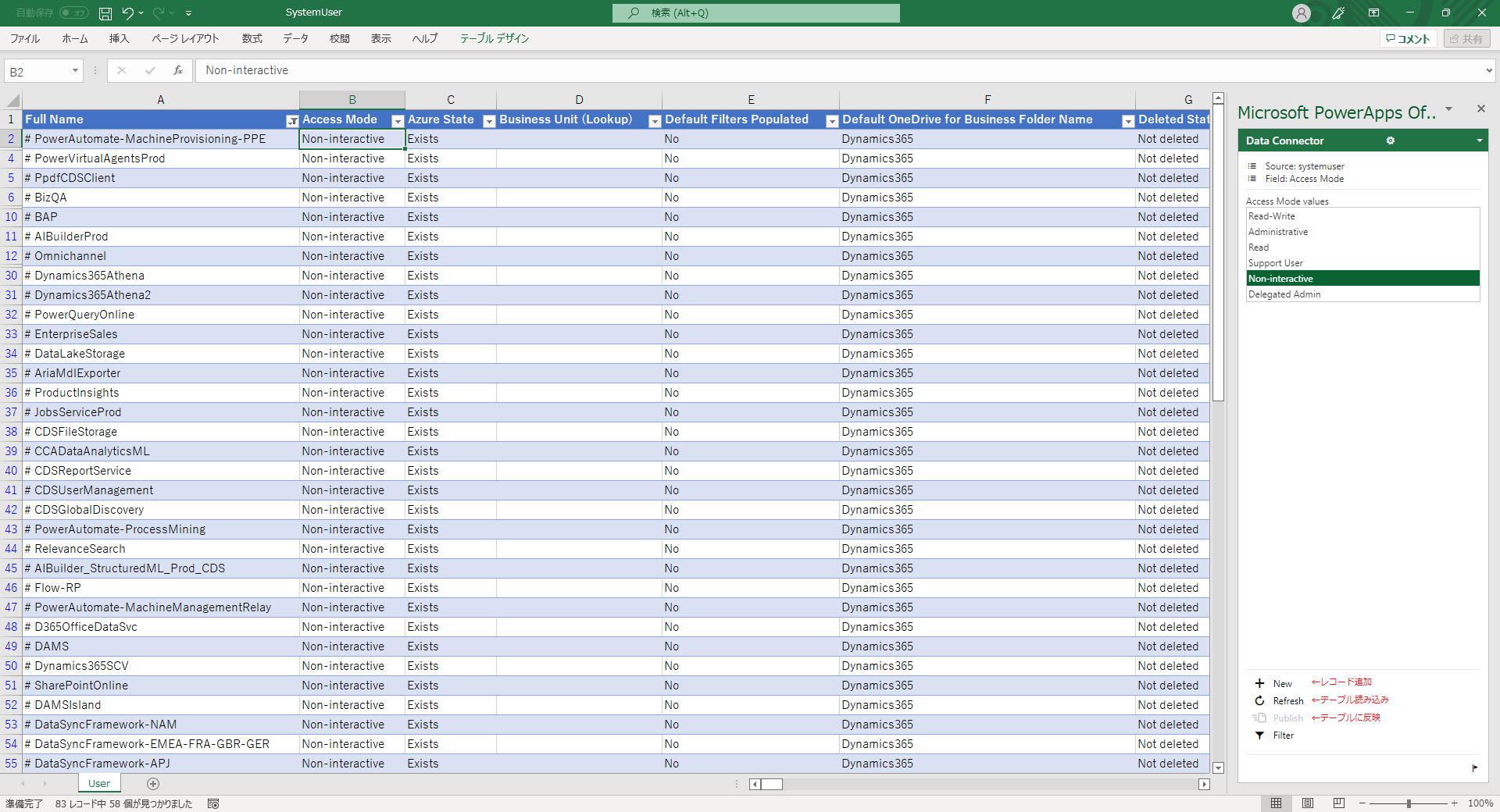Click the insert function fx icon
1500x812 pixels.
178,70
